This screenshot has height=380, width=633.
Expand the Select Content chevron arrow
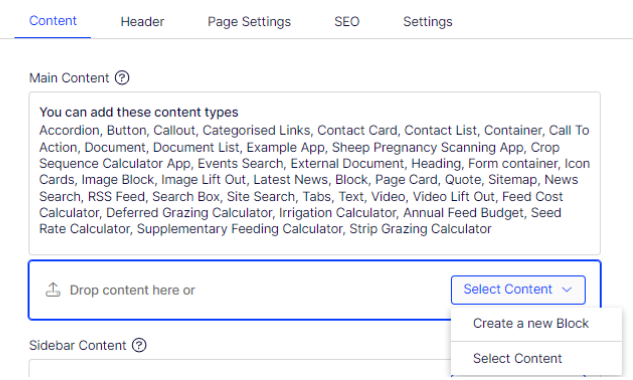567,290
